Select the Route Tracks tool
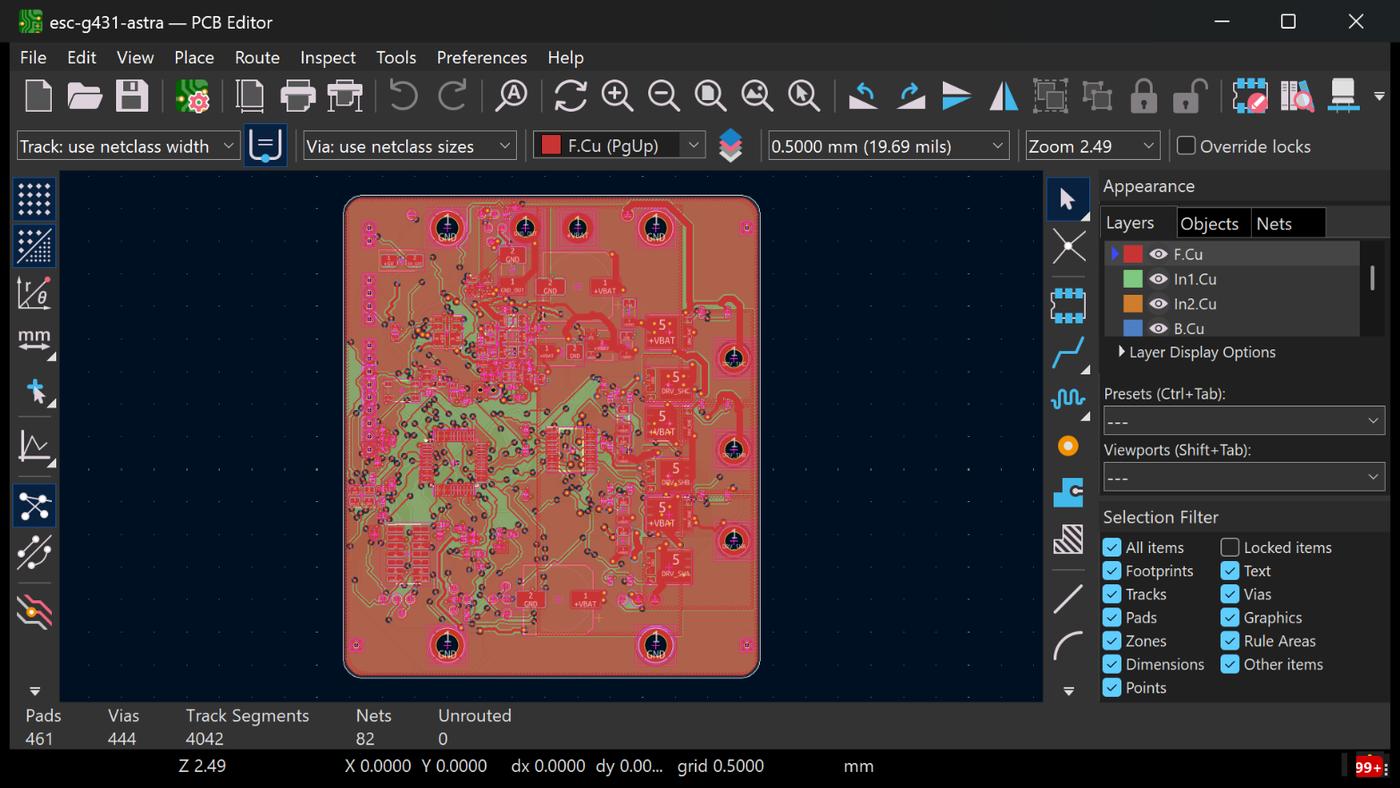 [1068, 352]
